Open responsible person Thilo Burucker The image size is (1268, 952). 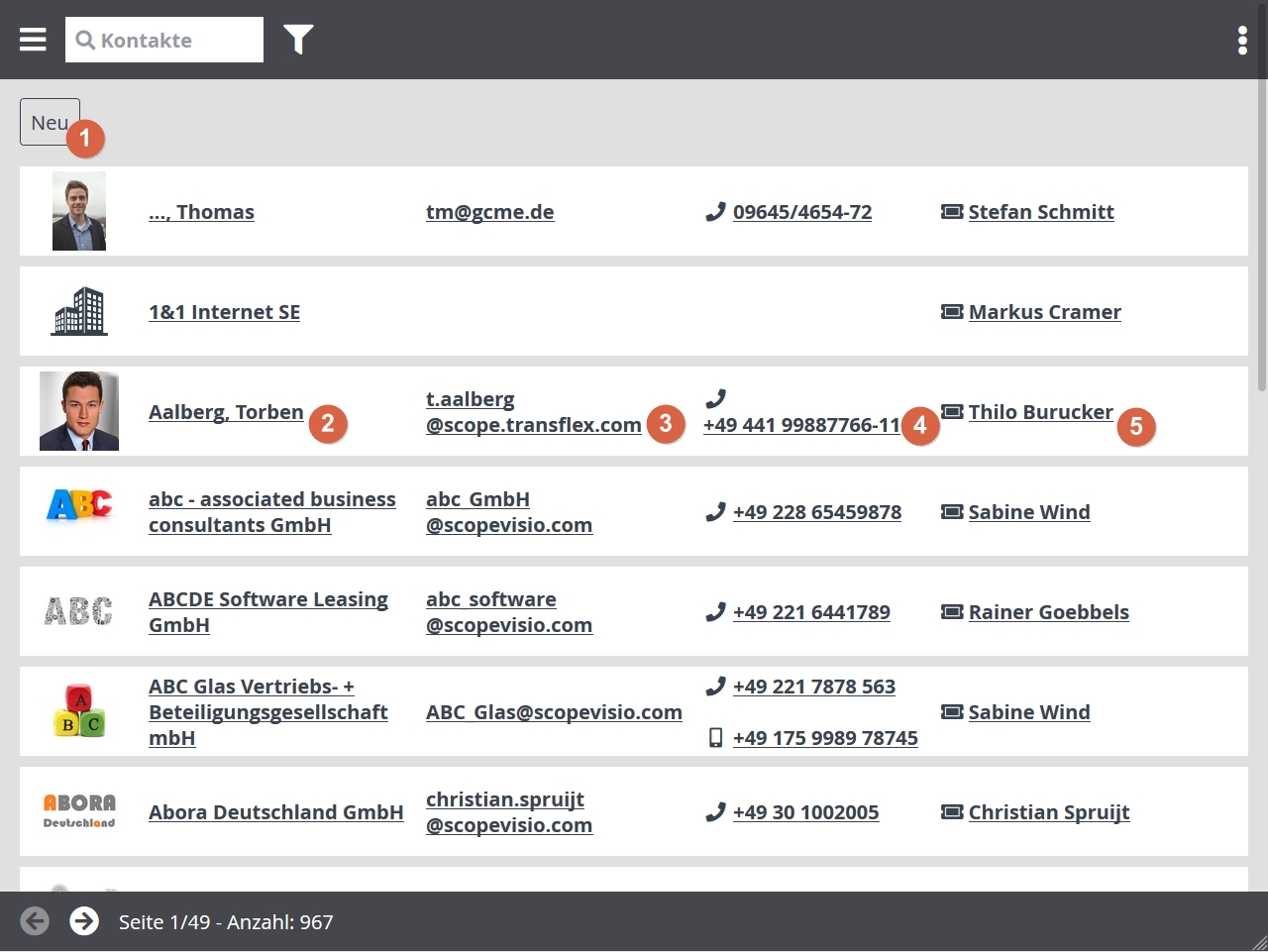coord(1041,412)
